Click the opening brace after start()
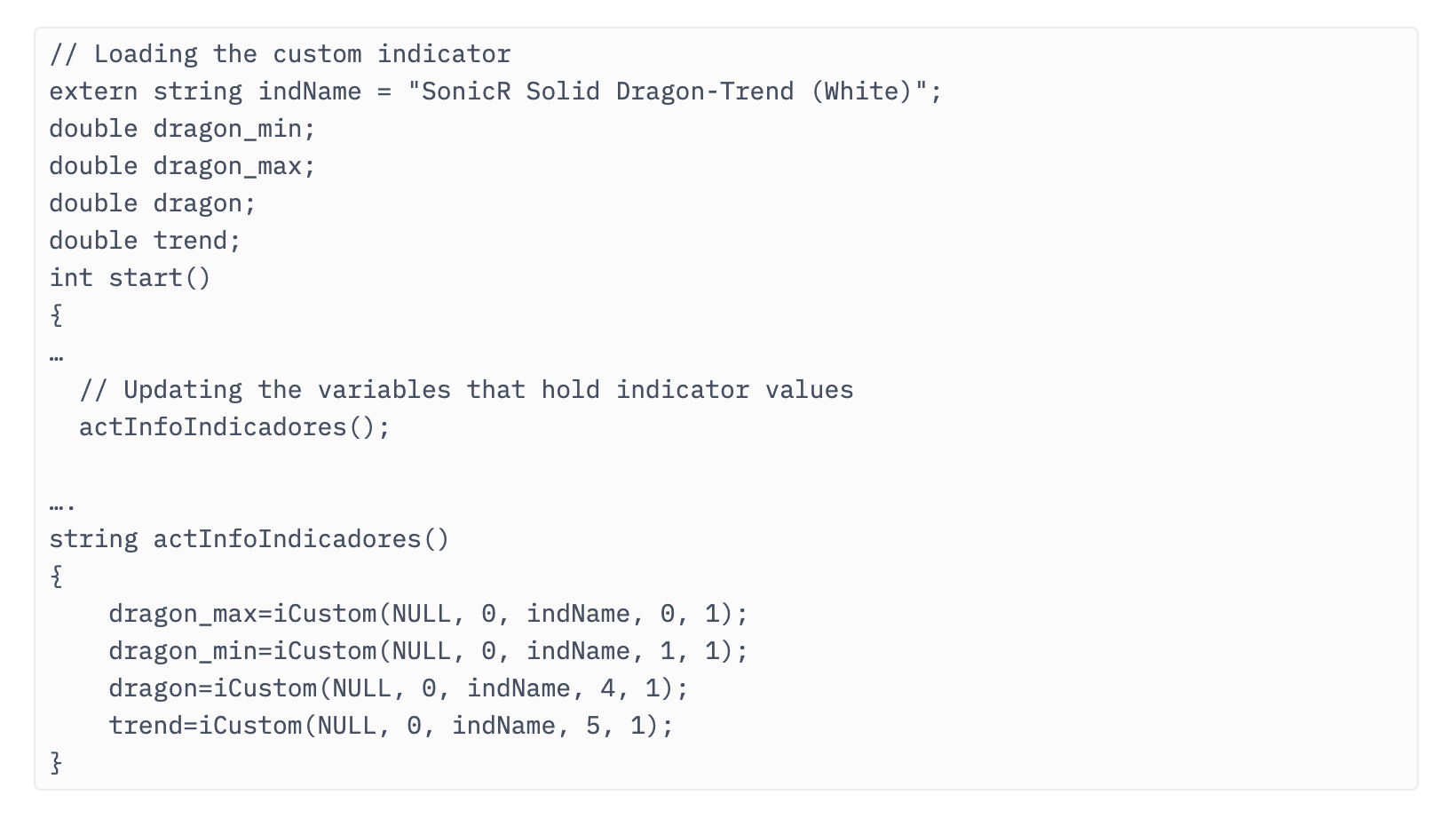 57,315
